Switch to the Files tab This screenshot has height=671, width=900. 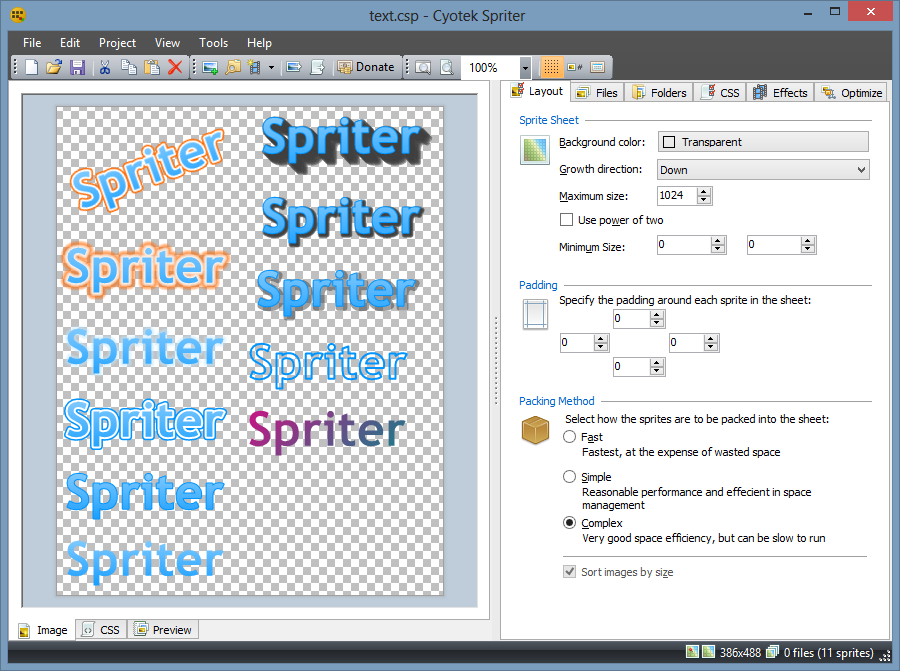598,92
